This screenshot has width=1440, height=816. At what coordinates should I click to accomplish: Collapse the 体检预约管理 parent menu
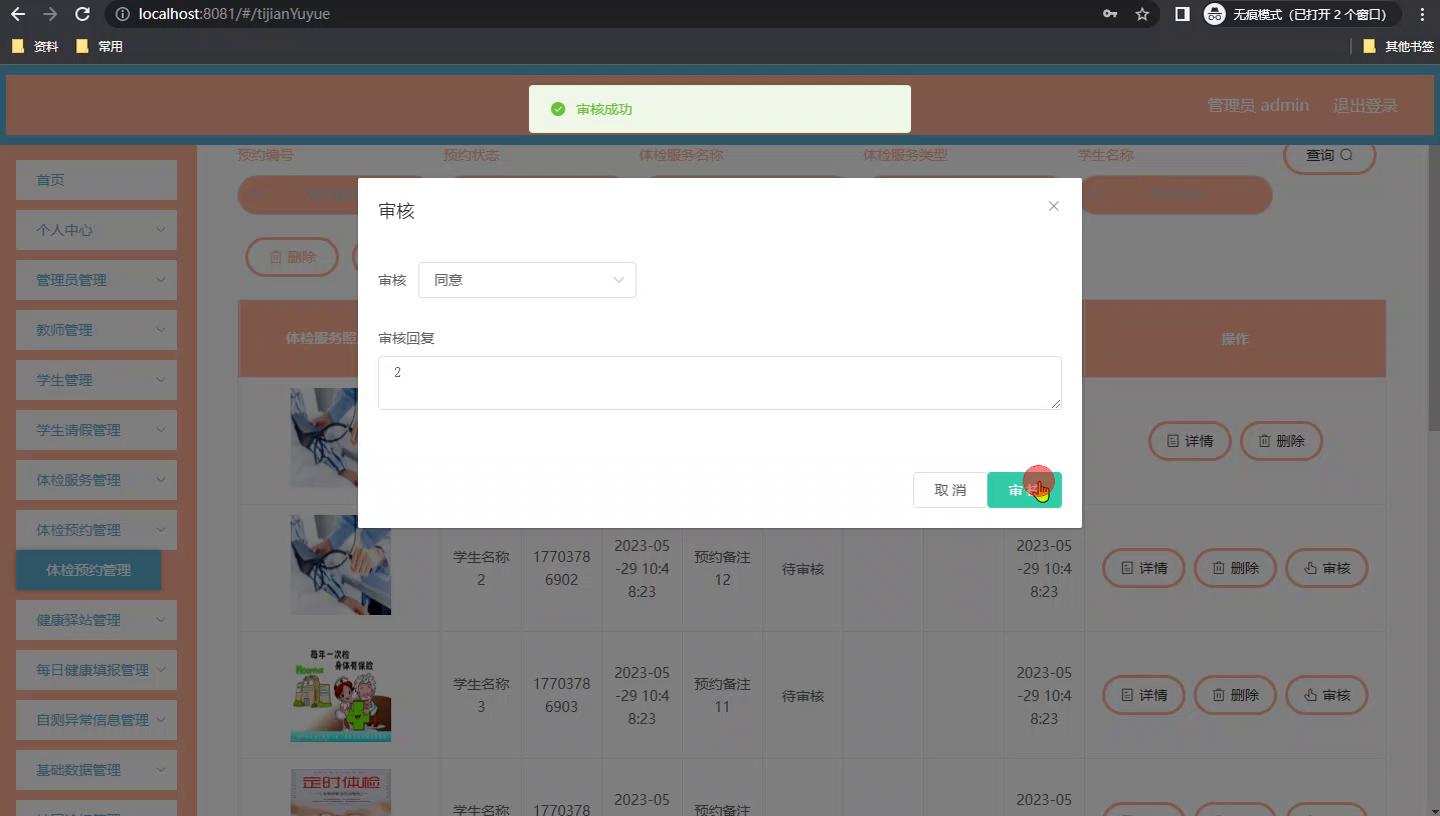pos(96,530)
